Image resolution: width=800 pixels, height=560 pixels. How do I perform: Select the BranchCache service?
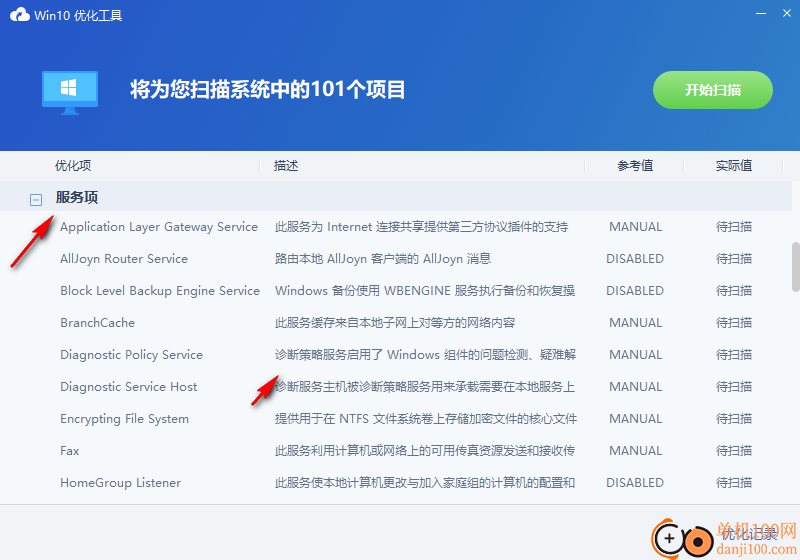97,323
